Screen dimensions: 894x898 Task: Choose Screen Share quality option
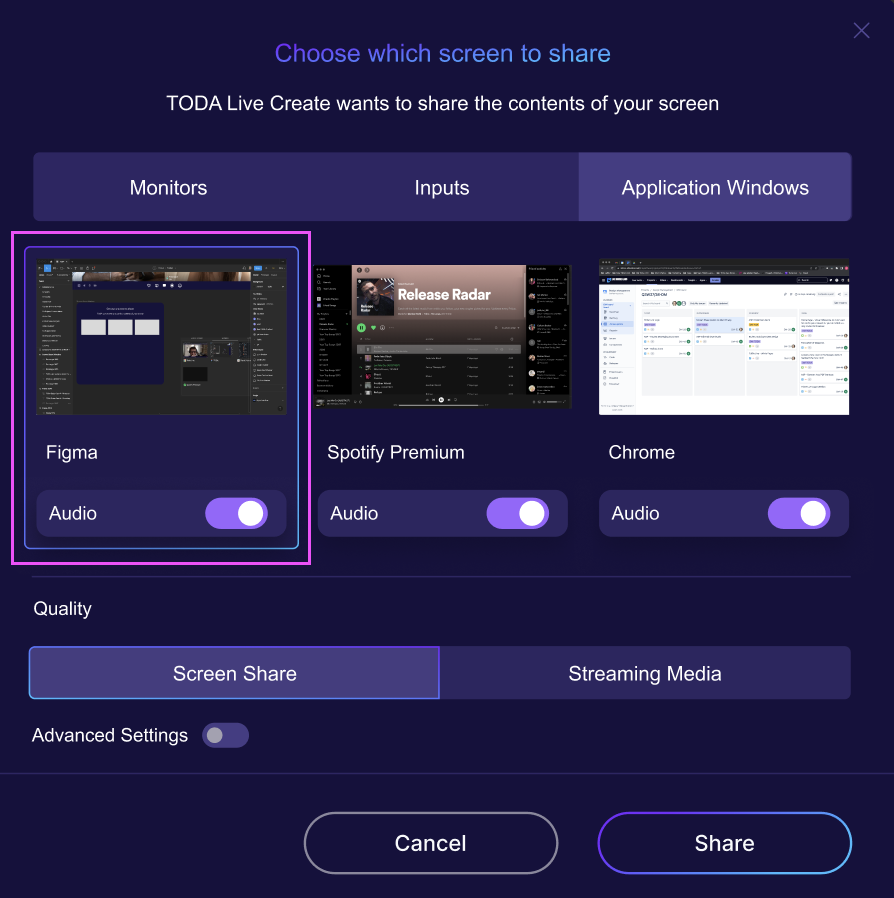[x=234, y=673]
